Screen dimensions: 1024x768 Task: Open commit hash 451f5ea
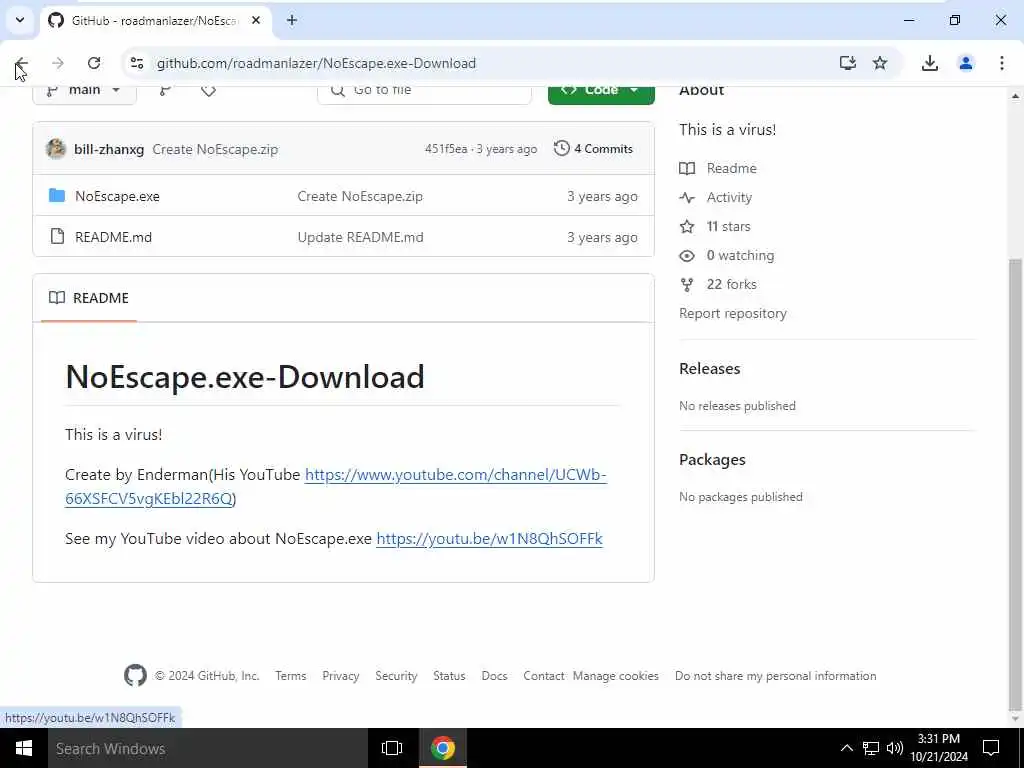pyautogui.click(x=445, y=149)
